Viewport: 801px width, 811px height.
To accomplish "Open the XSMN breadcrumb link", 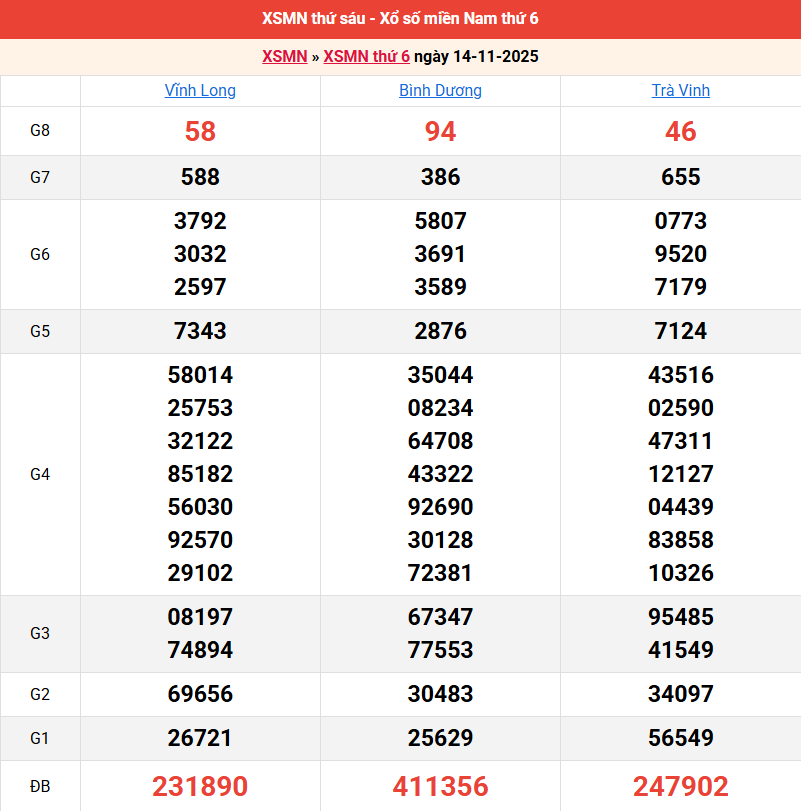I will tap(284, 56).
